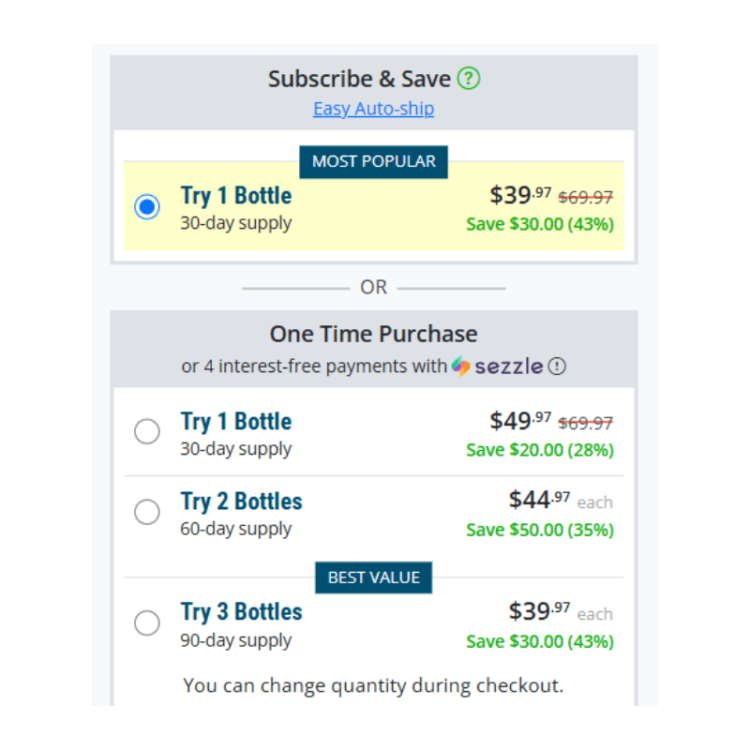Click the Sezzle logo

click(497, 366)
